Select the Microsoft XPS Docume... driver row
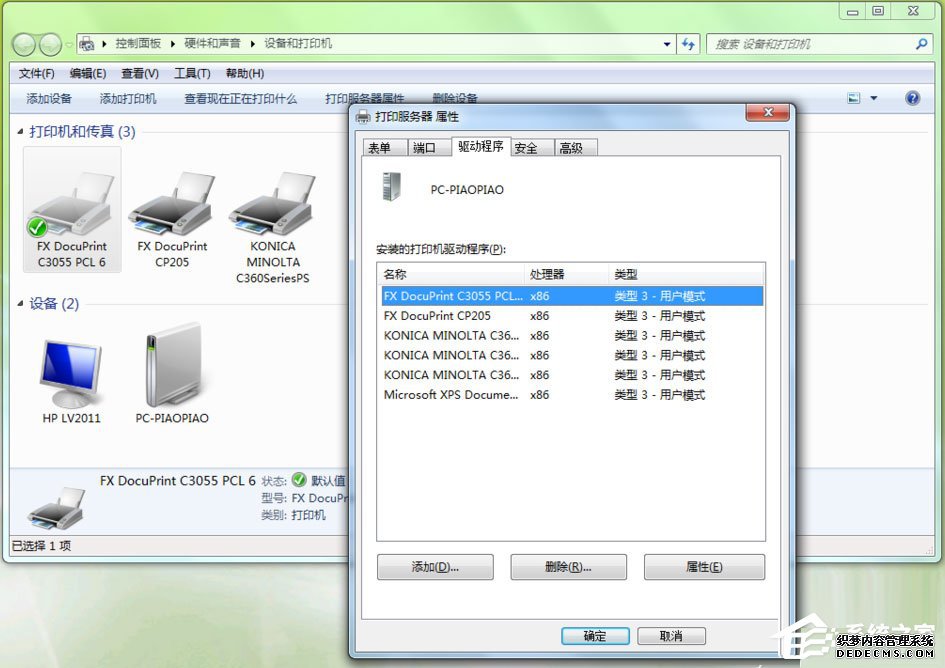945x668 pixels. click(573, 395)
